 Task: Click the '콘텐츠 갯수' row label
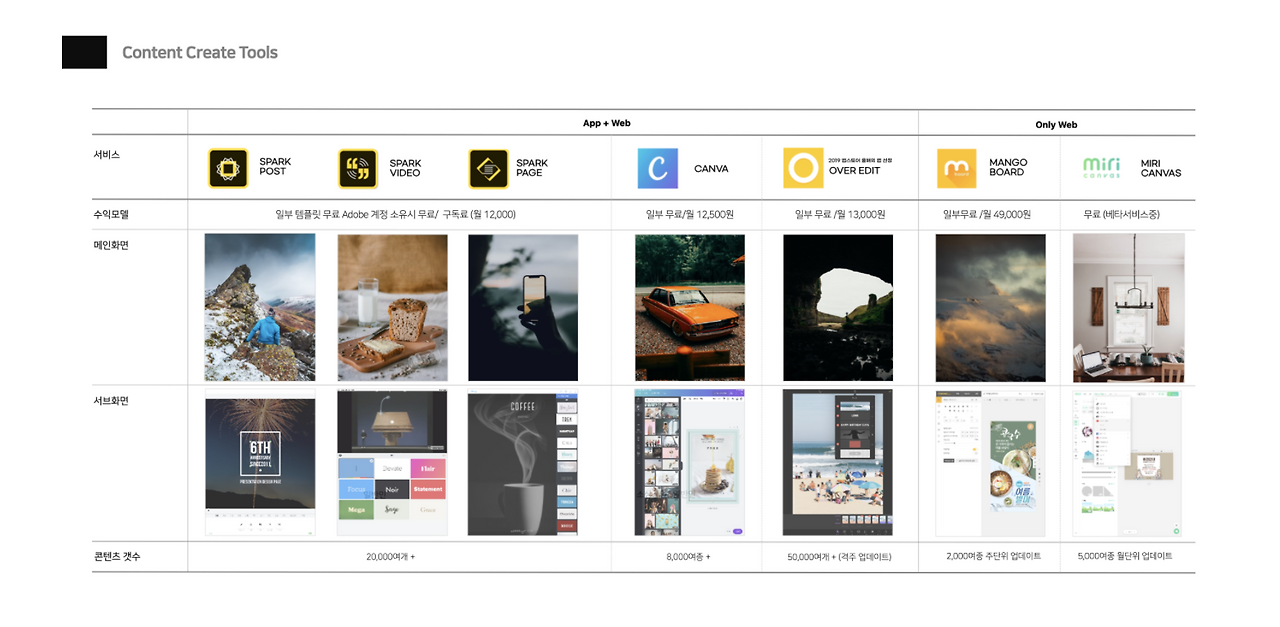click(117, 556)
